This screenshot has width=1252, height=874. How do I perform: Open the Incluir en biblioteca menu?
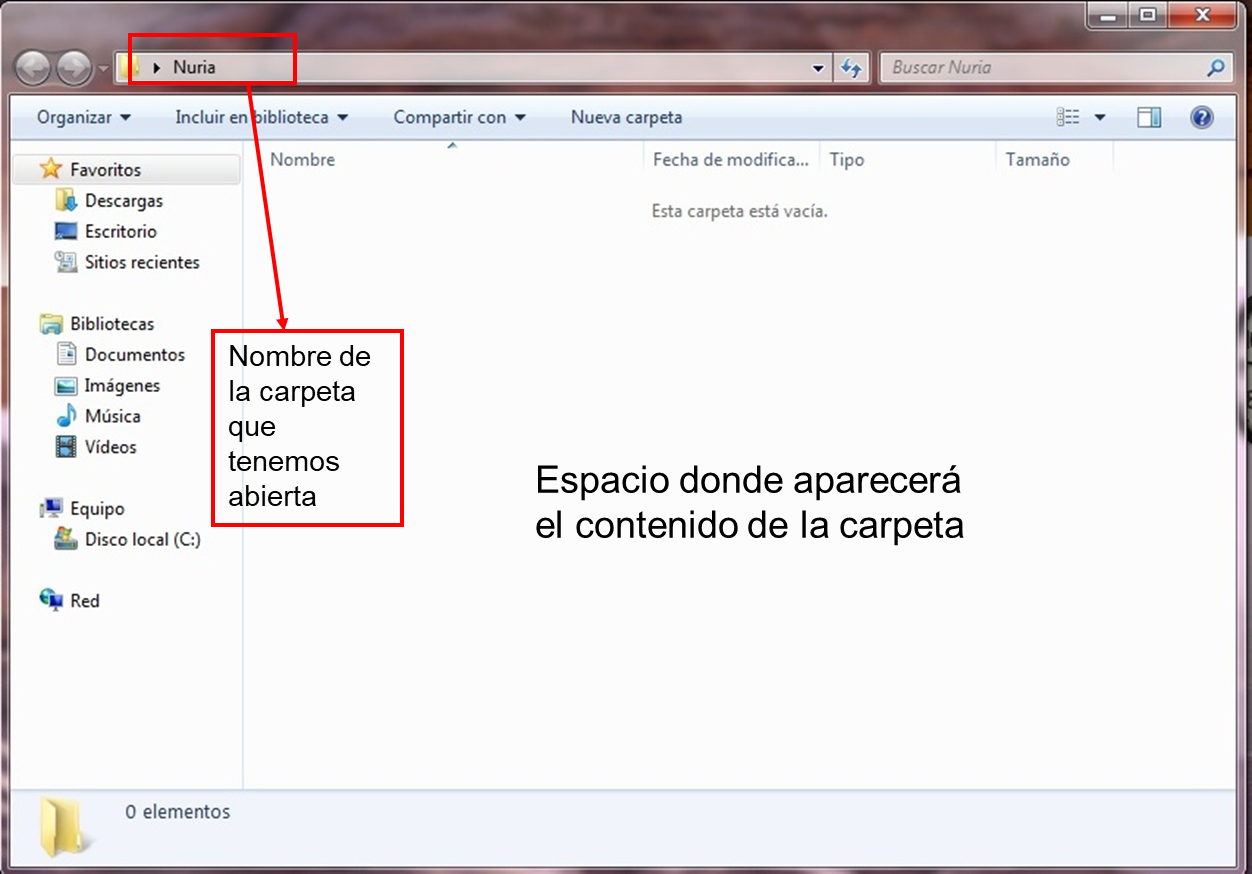tap(261, 118)
